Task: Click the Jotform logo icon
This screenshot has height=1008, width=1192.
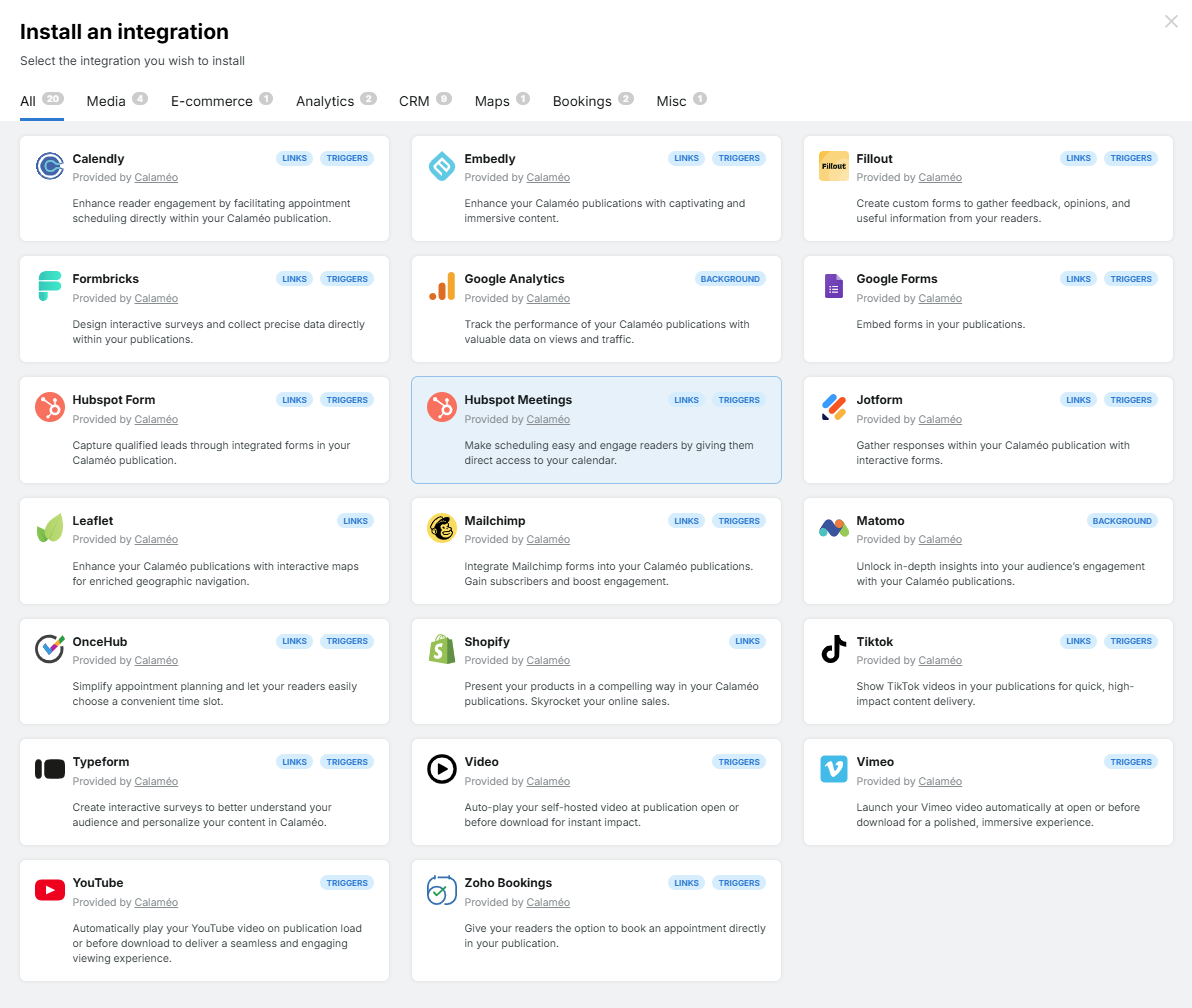Action: [833, 407]
